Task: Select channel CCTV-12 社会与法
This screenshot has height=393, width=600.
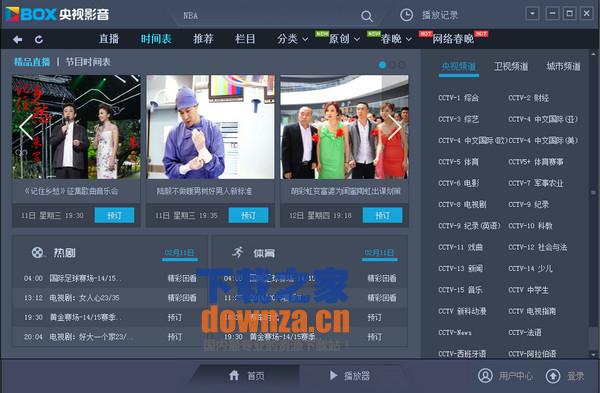Action: (x=538, y=247)
